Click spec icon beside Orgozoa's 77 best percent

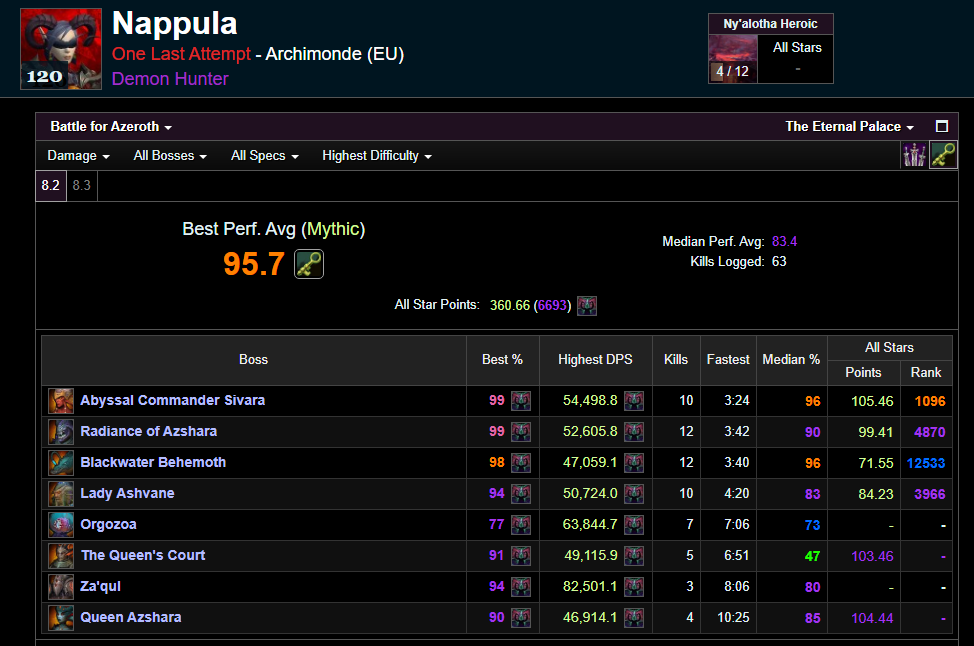click(x=521, y=525)
